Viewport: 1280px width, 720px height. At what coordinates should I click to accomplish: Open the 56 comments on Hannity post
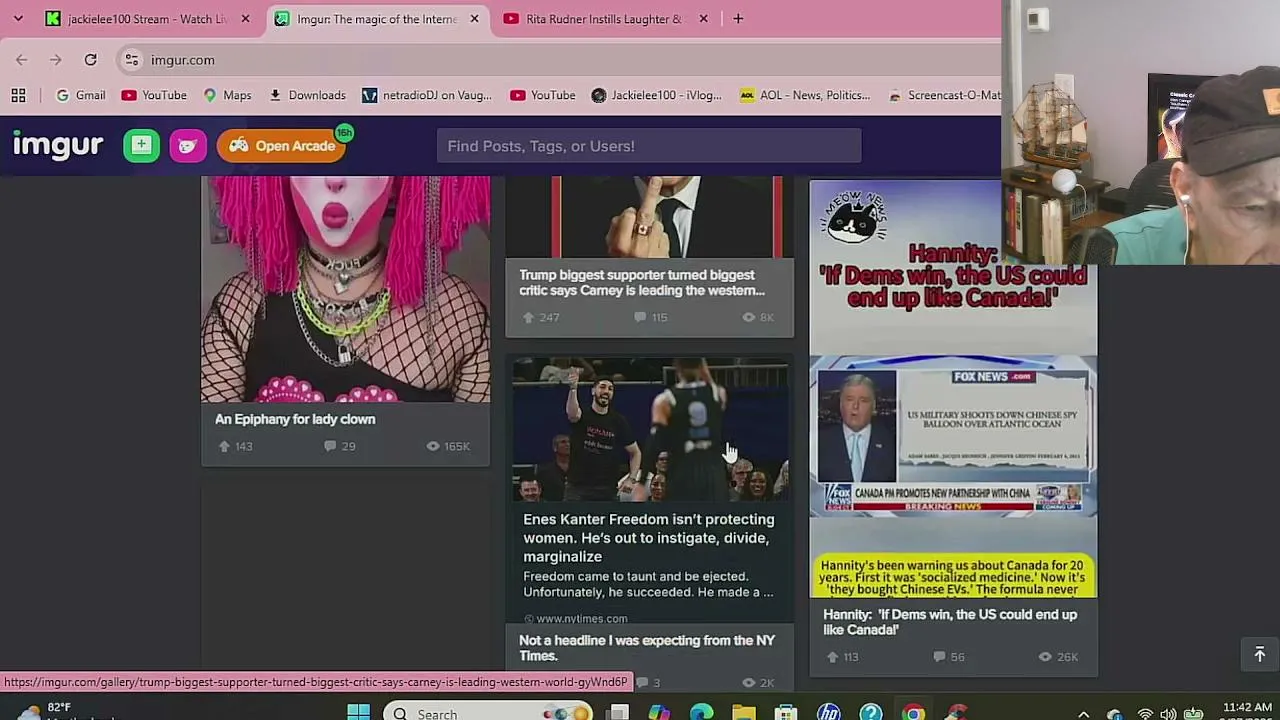tap(950, 657)
